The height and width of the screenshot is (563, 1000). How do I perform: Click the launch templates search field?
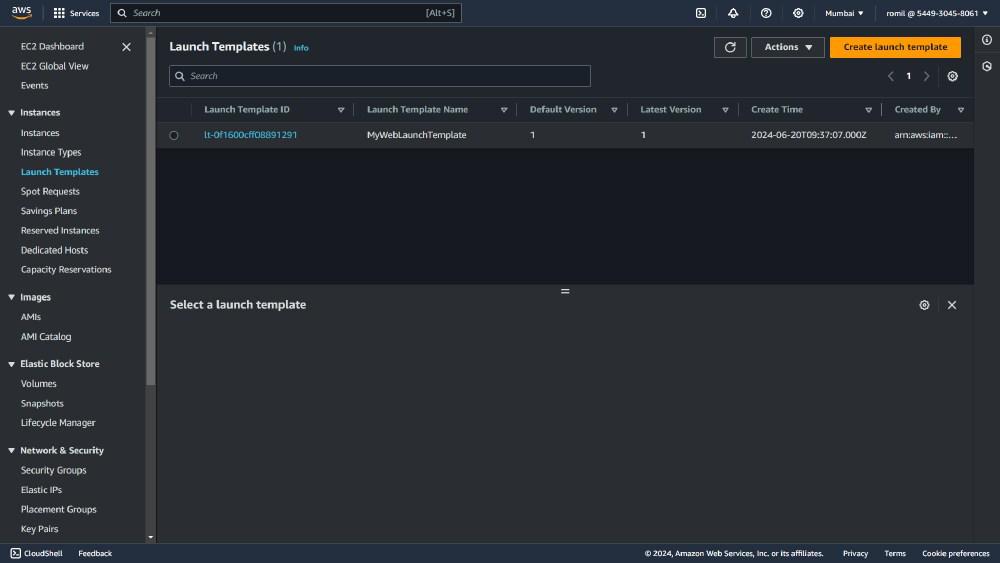click(x=379, y=76)
